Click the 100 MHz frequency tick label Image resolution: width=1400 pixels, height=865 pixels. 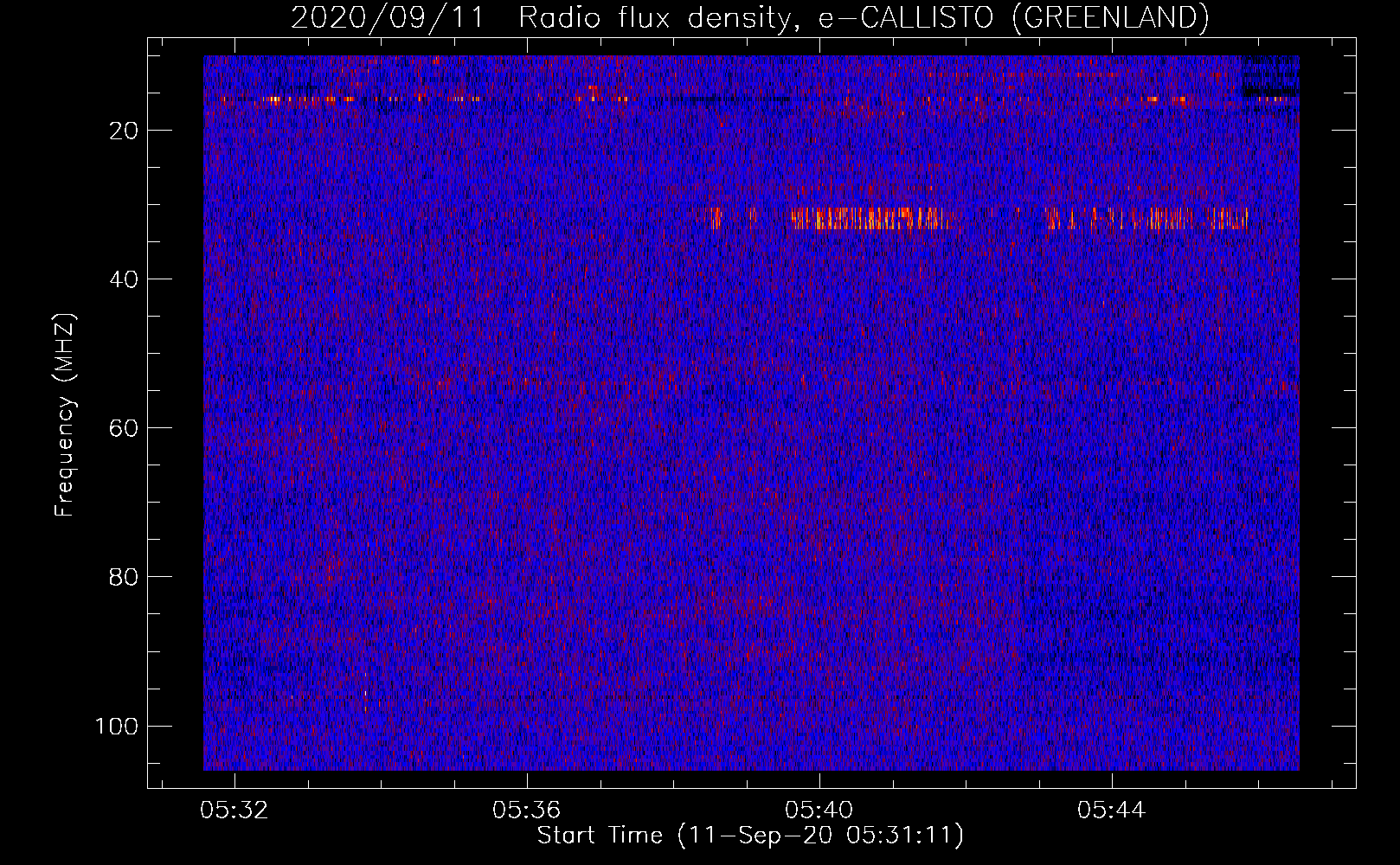(x=118, y=726)
